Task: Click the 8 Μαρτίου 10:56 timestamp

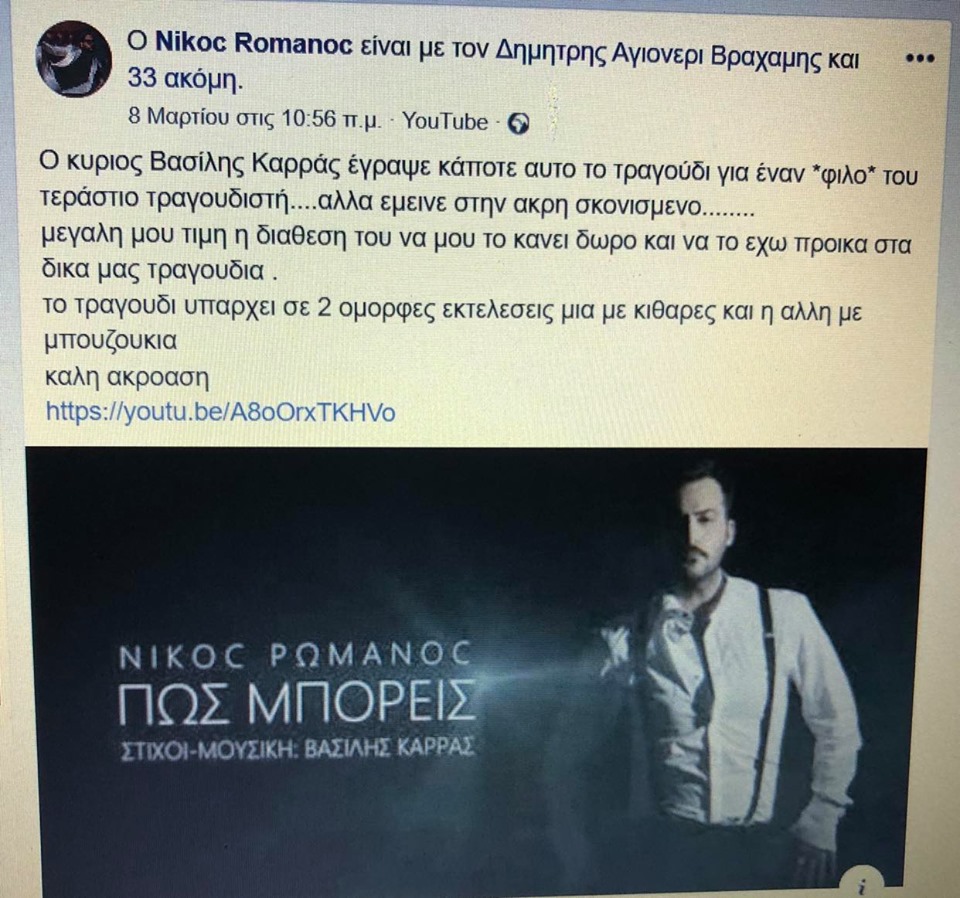Action: (255, 118)
